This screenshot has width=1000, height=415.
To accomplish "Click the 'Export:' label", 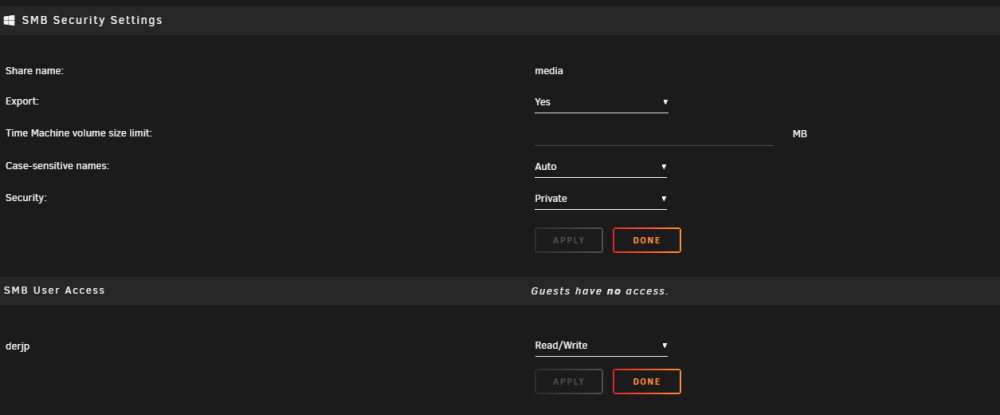I will (22, 102).
